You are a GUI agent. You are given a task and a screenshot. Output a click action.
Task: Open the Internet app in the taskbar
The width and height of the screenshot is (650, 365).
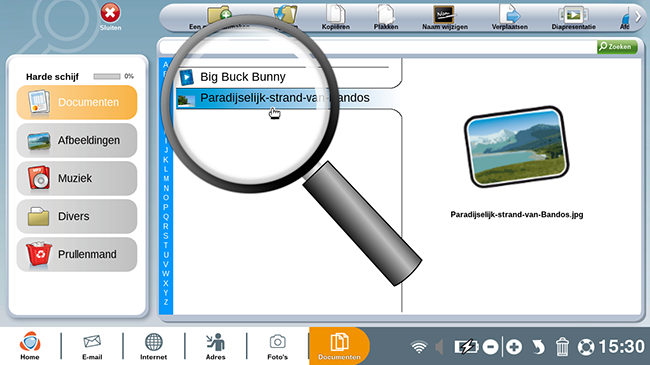[153, 346]
